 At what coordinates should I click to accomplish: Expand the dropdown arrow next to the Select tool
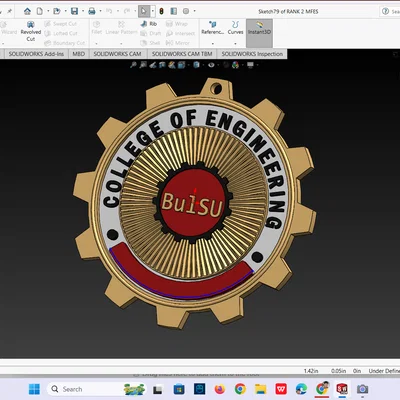click(x=153, y=11)
